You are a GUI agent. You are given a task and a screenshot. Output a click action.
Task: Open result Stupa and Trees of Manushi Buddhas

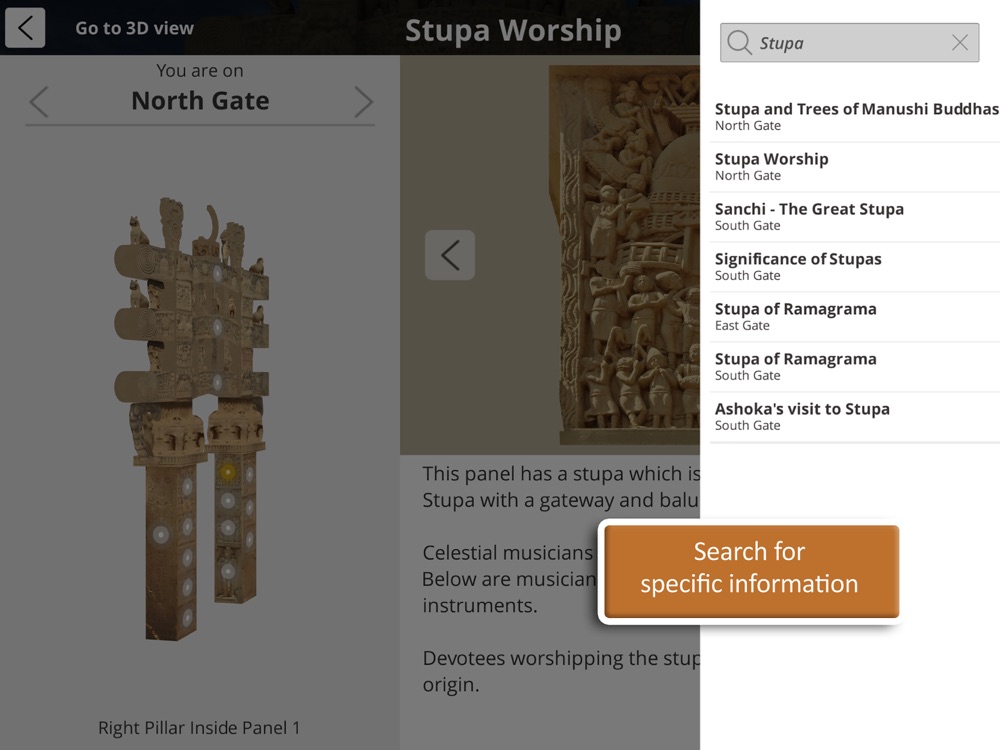855,117
